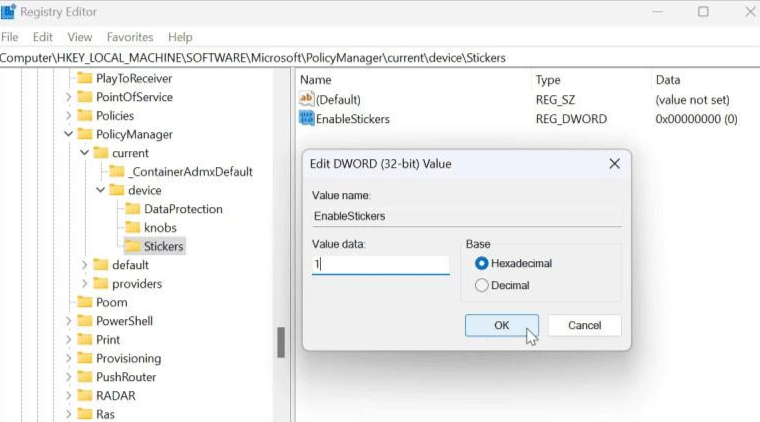
Task: Click the 0x00000000 (0) data cell
Action: (696, 119)
